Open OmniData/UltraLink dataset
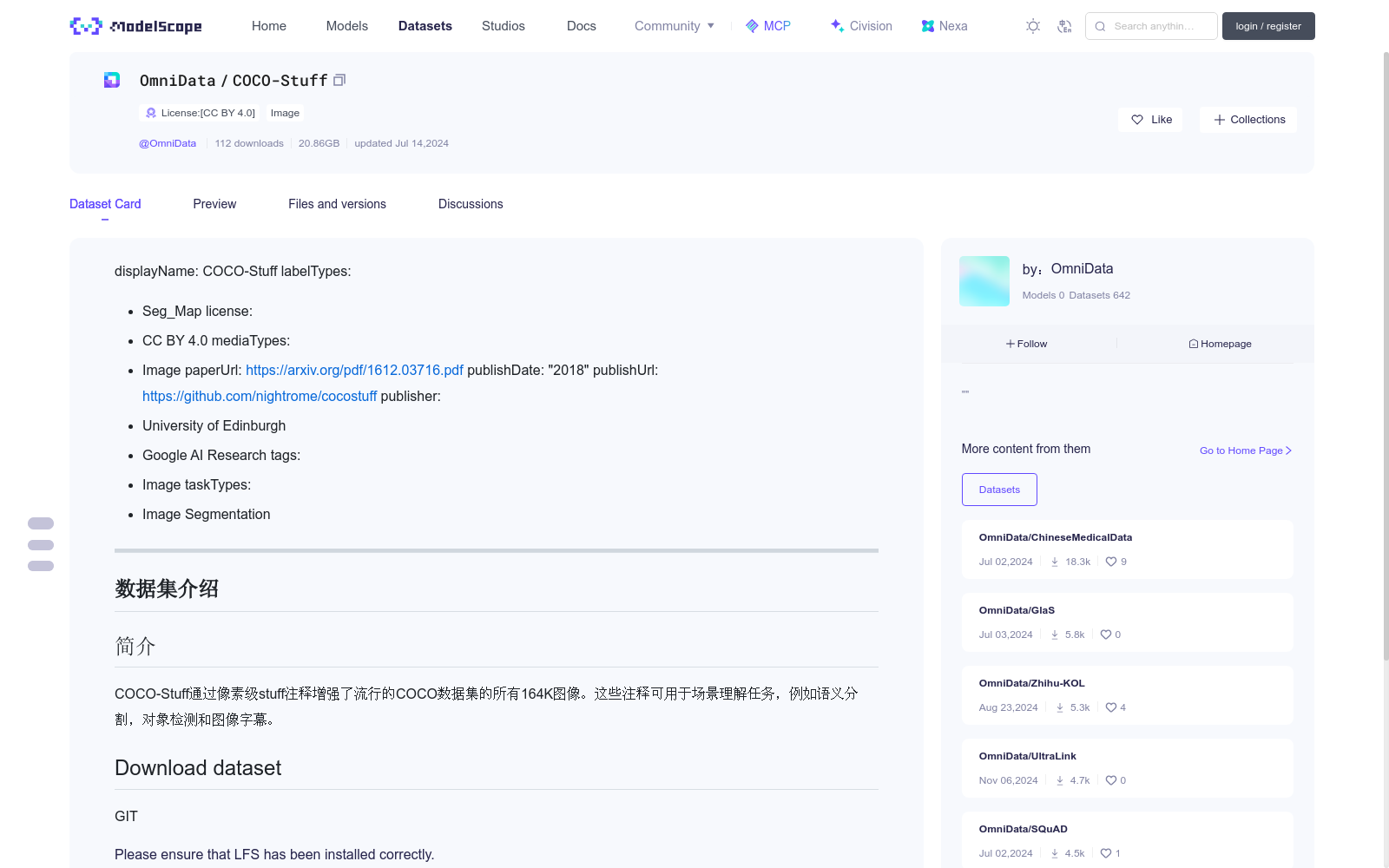 click(1028, 756)
